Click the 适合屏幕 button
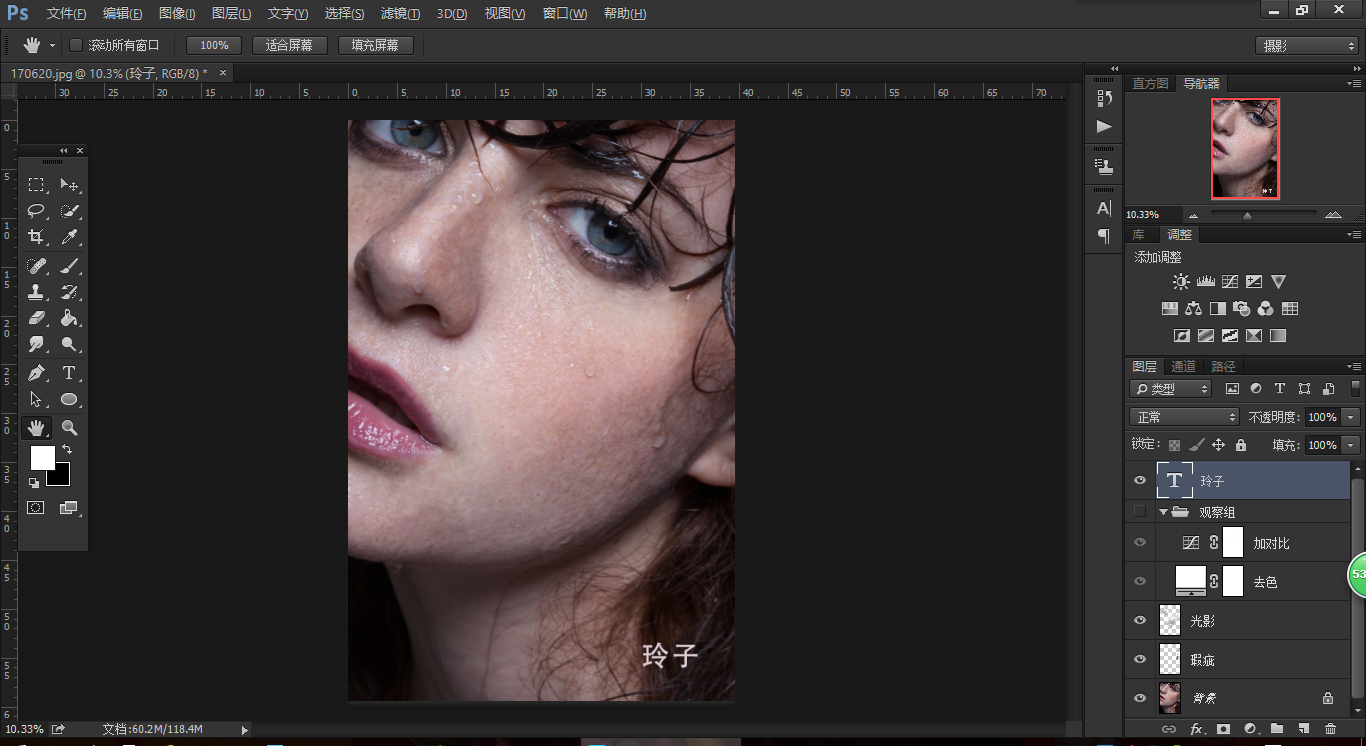The image size is (1366, 746). (290, 45)
